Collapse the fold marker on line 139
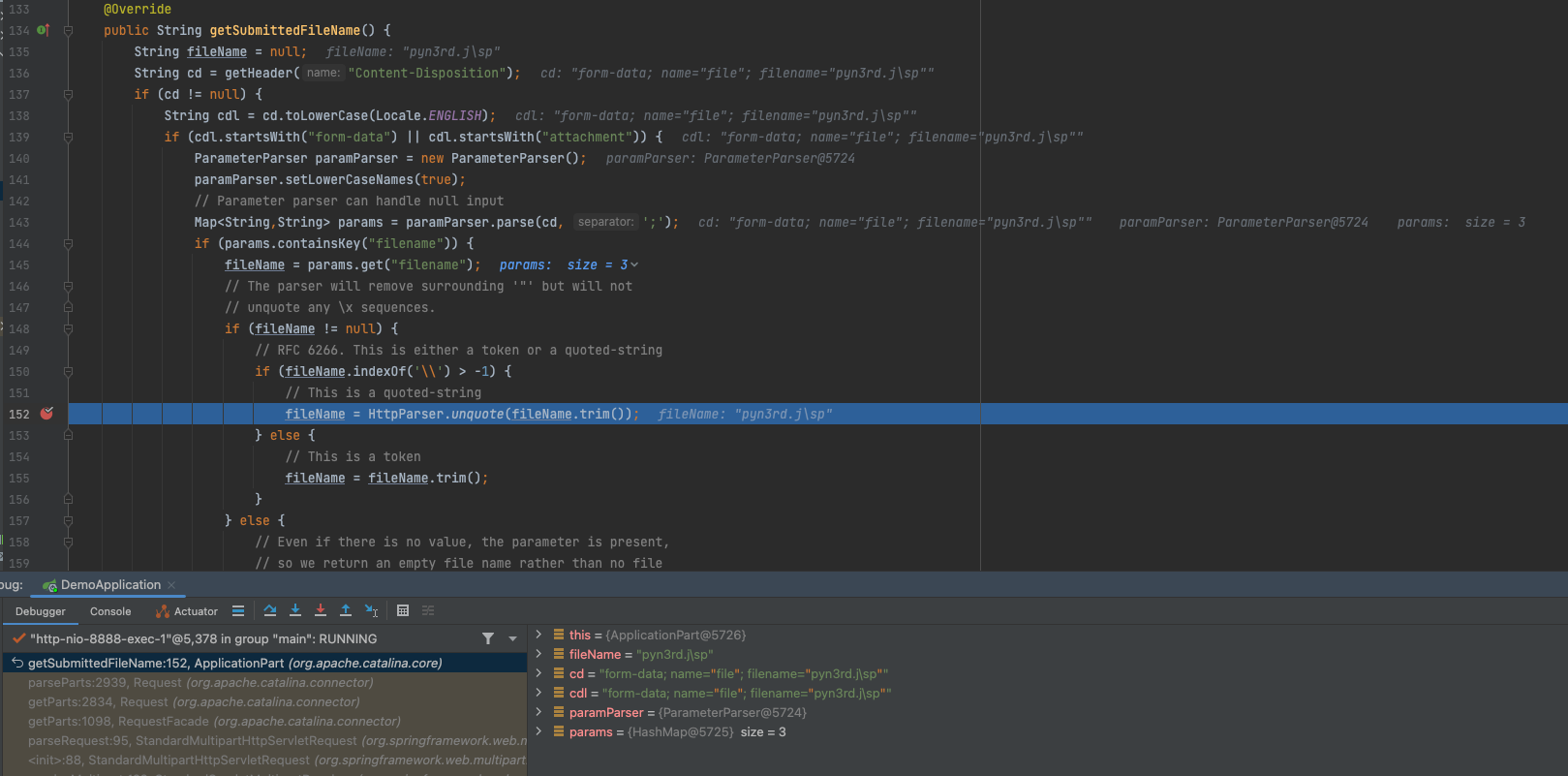This screenshot has height=776, width=1568. pyautogui.click(x=68, y=137)
